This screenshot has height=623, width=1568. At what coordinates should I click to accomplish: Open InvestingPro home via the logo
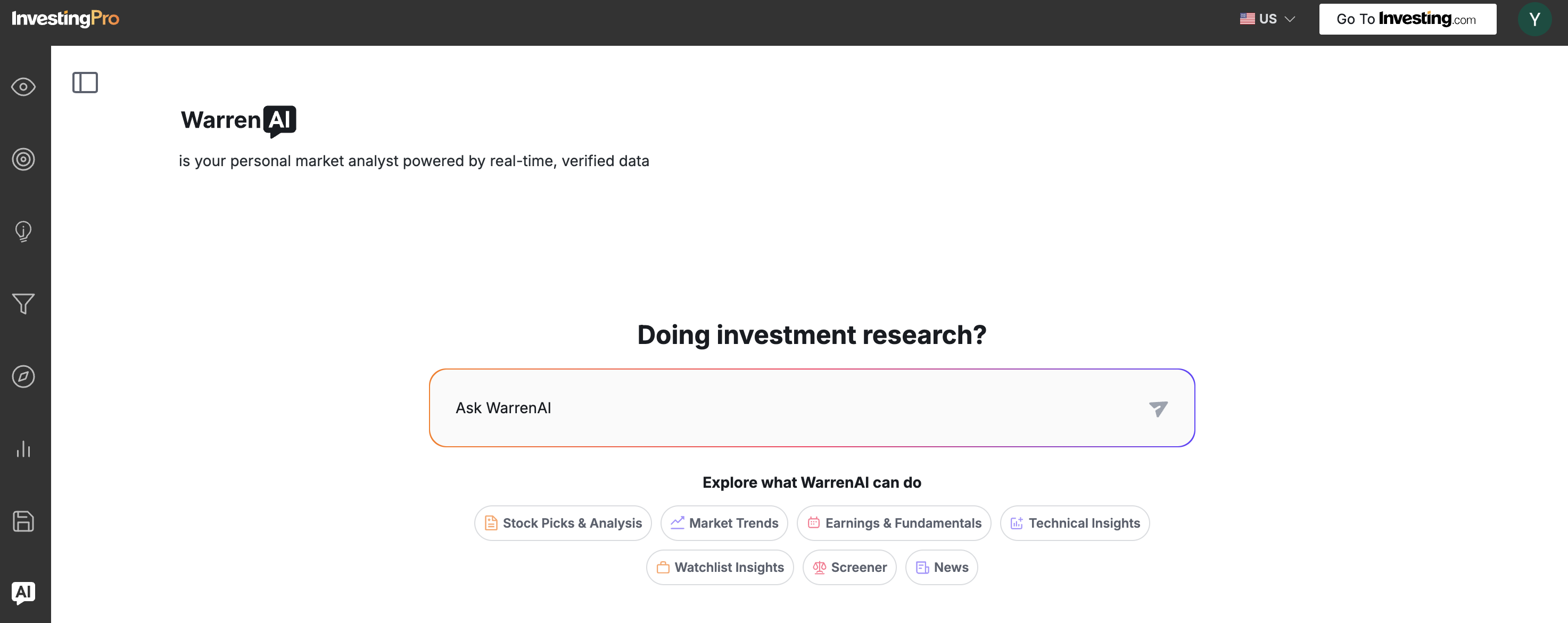click(64, 18)
